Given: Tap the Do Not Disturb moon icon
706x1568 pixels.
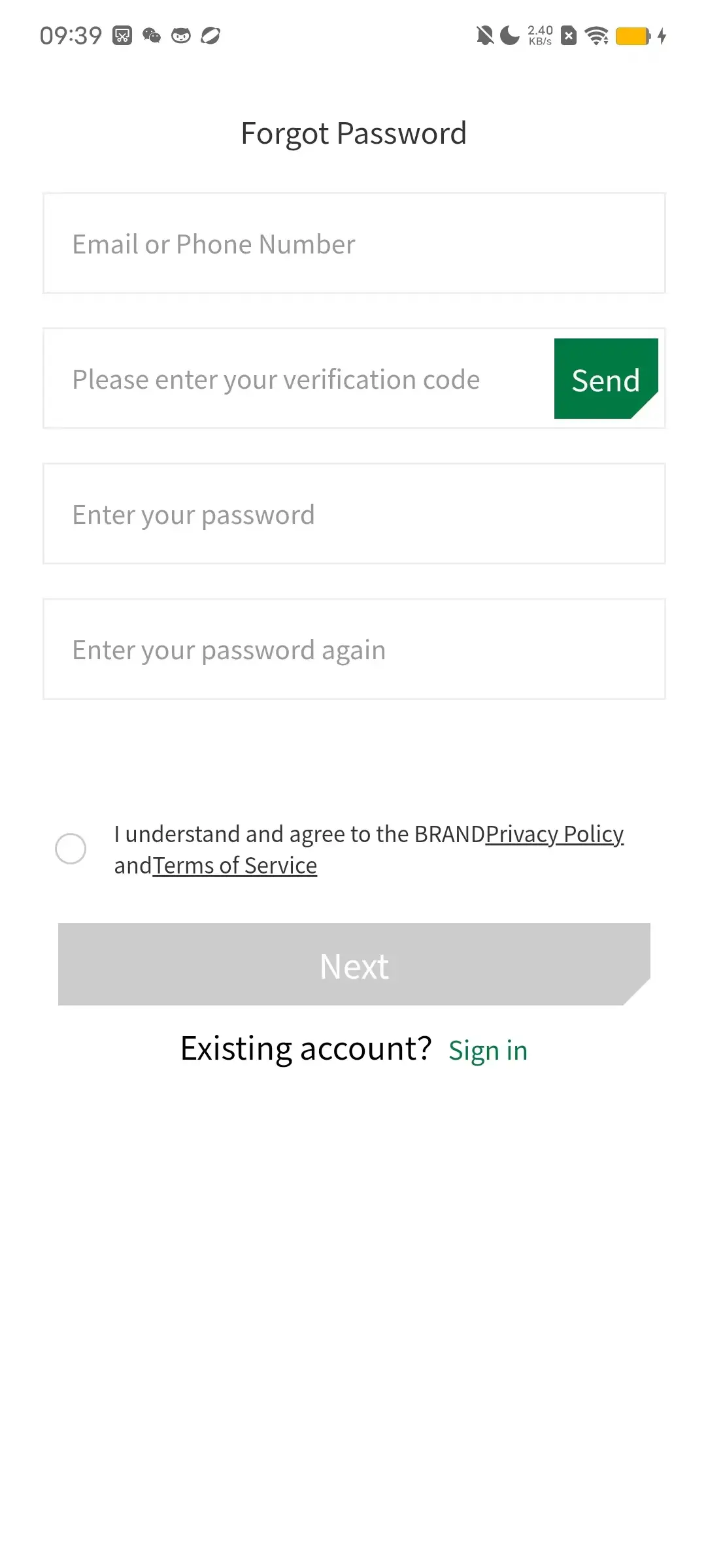Looking at the screenshot, I should (x=509, y=35).
